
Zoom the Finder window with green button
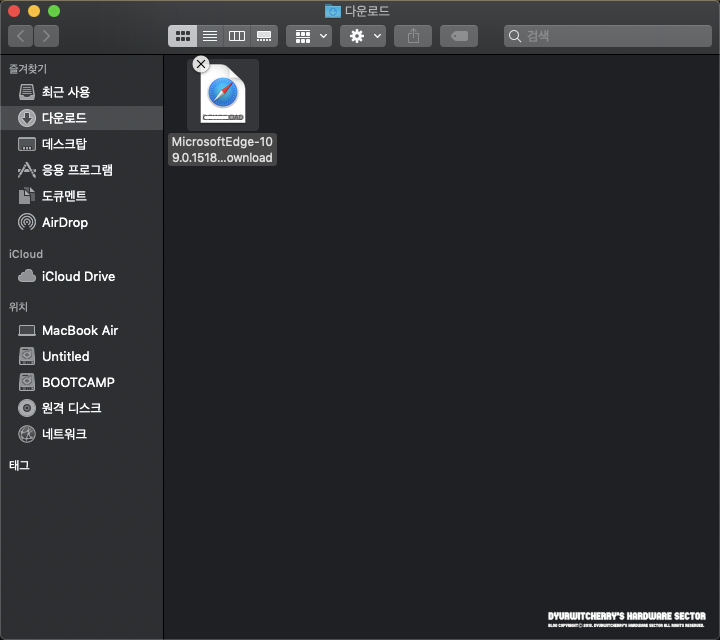54,11
